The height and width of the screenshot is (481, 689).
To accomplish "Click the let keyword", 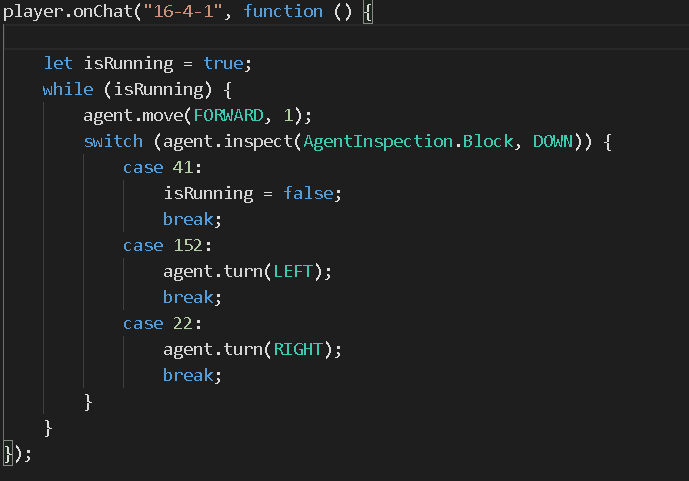I will pos(58,64).
